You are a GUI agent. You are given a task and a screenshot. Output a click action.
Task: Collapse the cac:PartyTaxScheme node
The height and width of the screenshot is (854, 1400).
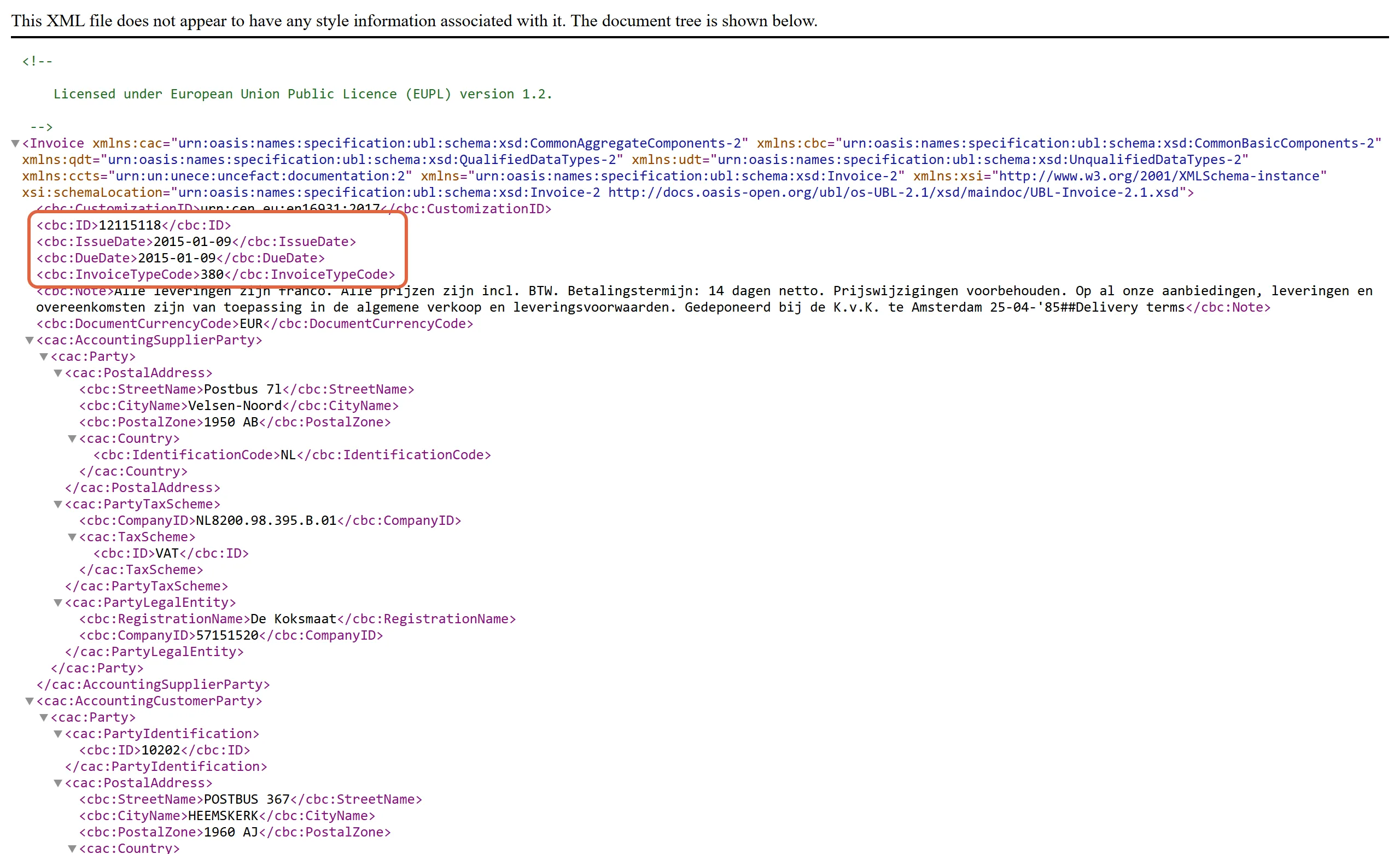58,505
